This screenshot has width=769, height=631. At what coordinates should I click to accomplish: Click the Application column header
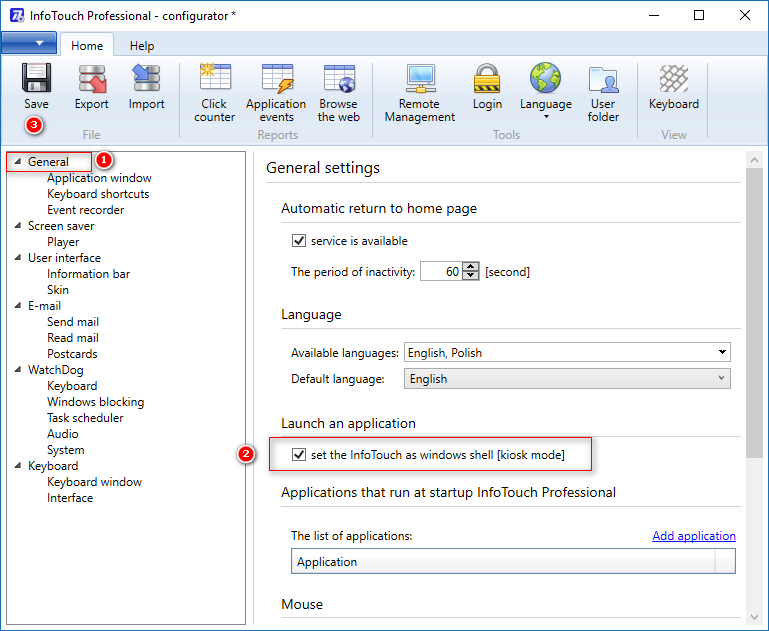(x=503, y=561)
